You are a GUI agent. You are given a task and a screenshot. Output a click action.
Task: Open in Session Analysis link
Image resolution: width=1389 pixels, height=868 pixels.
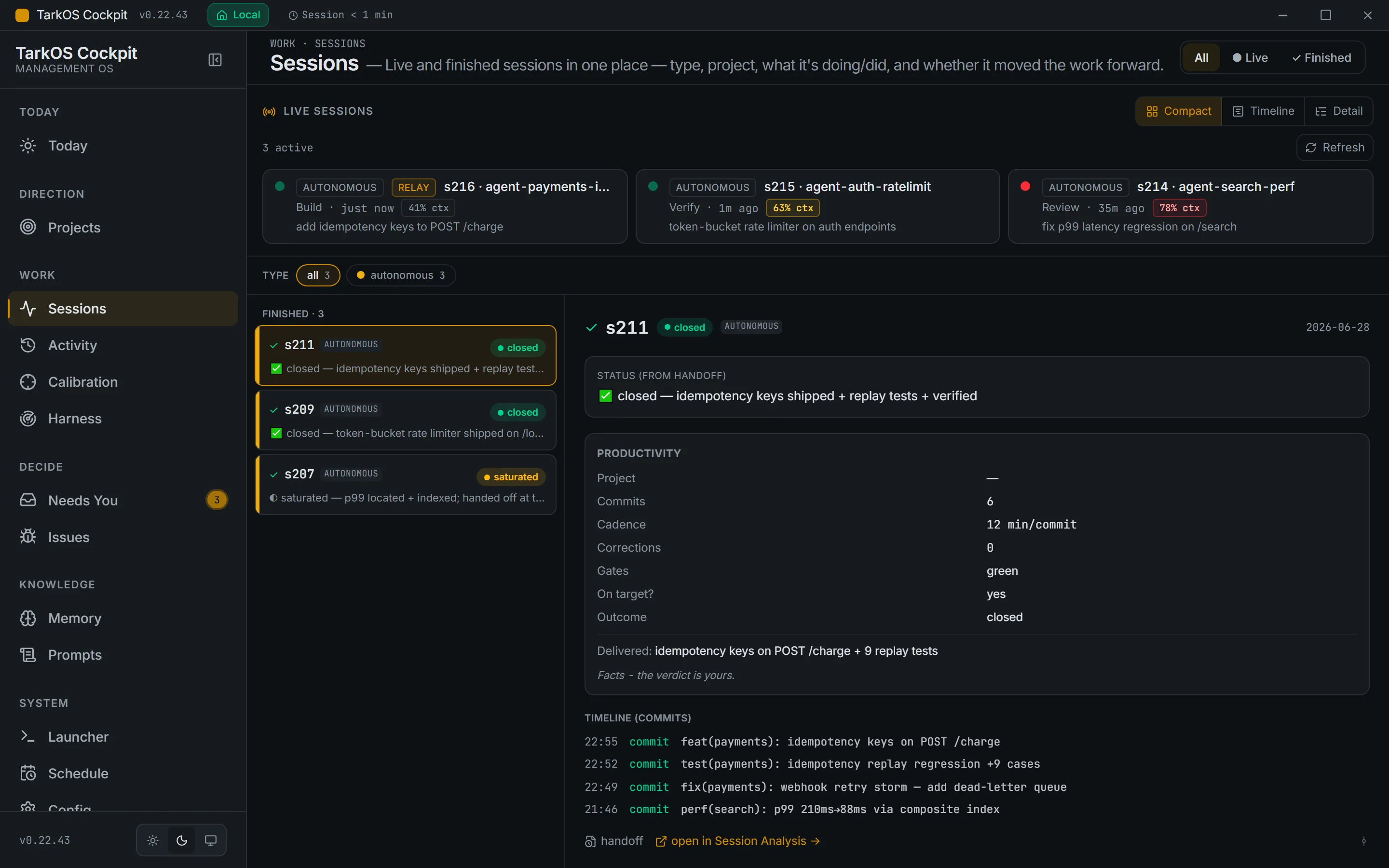click(x=737, y=841)
